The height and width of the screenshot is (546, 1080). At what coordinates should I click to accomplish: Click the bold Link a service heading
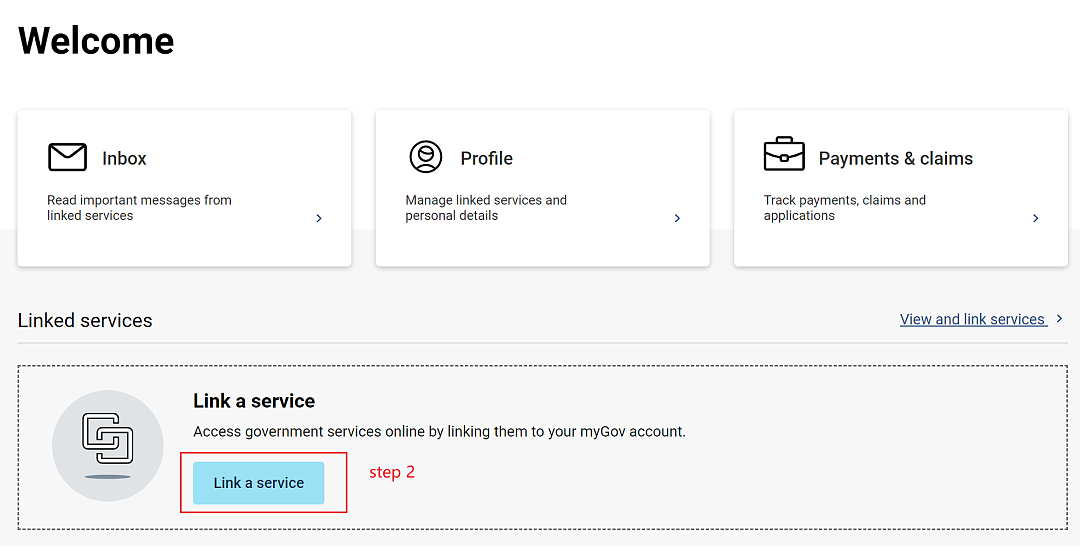coord(253,401)
